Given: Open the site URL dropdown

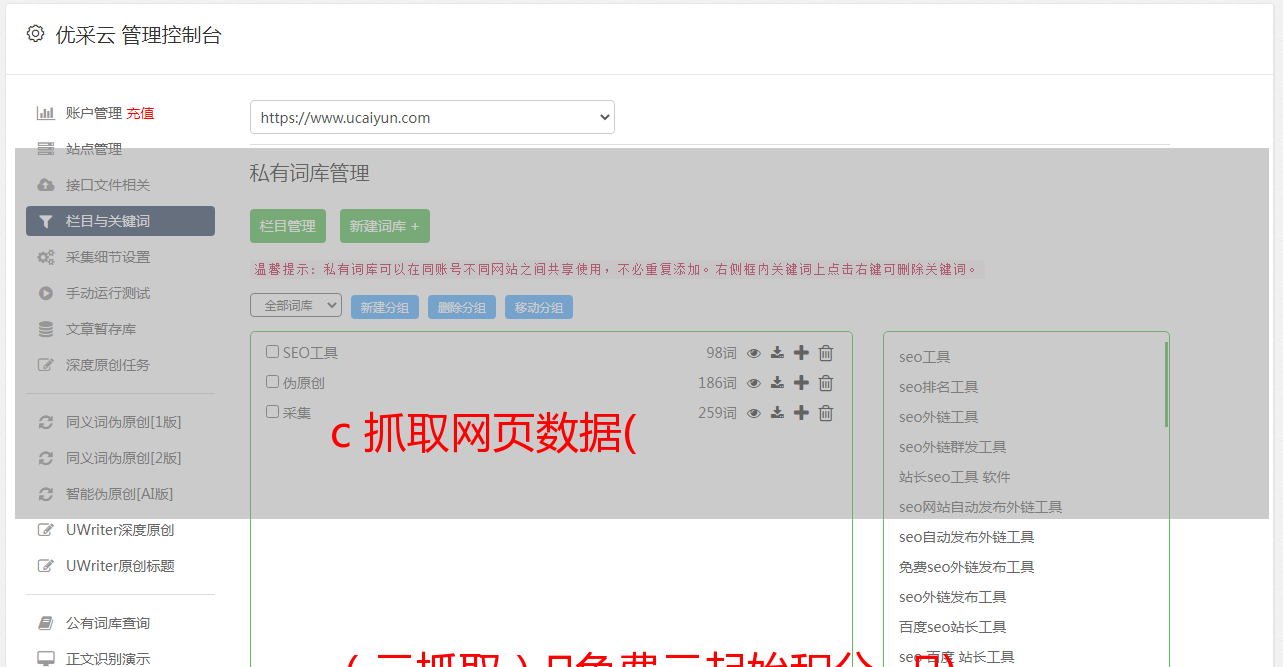Looking at the screenshot, I should pyautogui.click(x=432, y=117).
